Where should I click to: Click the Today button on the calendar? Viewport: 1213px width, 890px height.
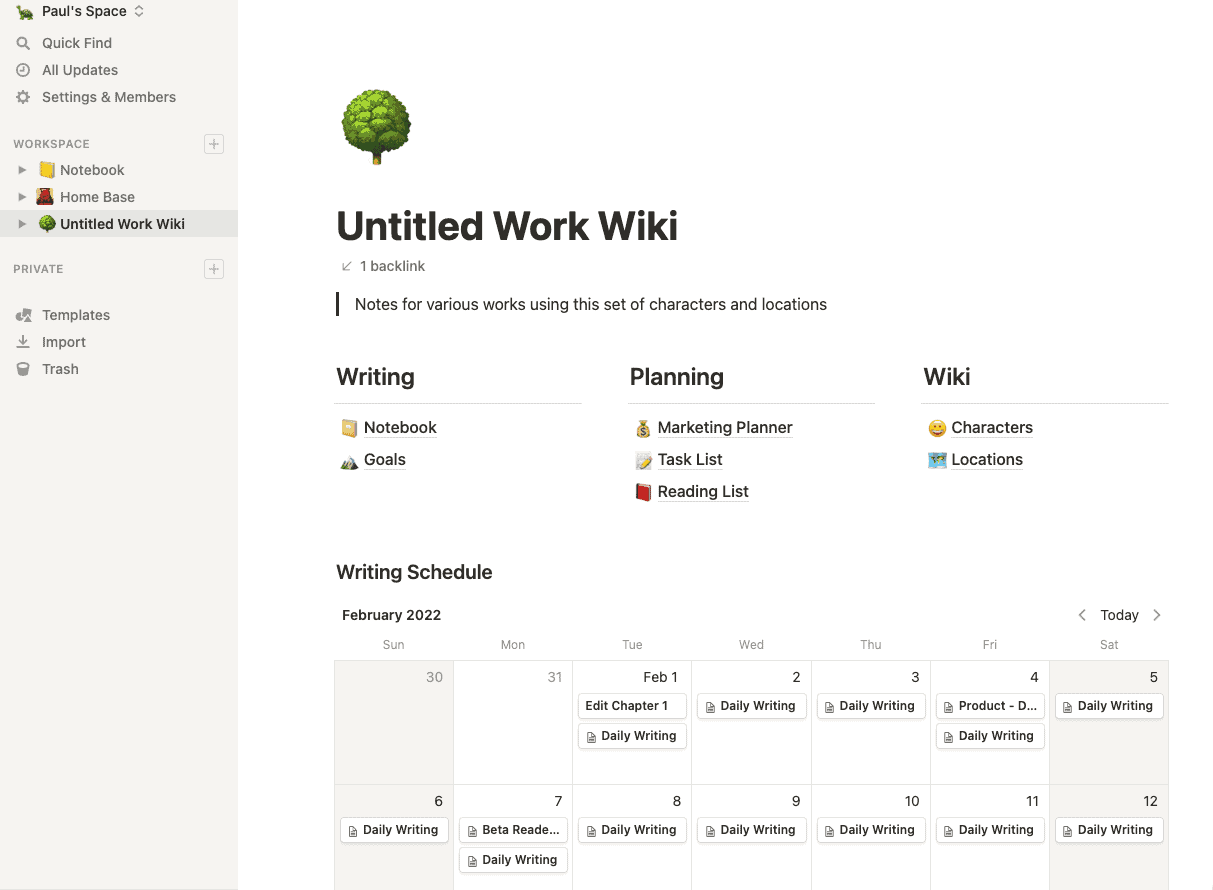click(x=1119, y=614)
